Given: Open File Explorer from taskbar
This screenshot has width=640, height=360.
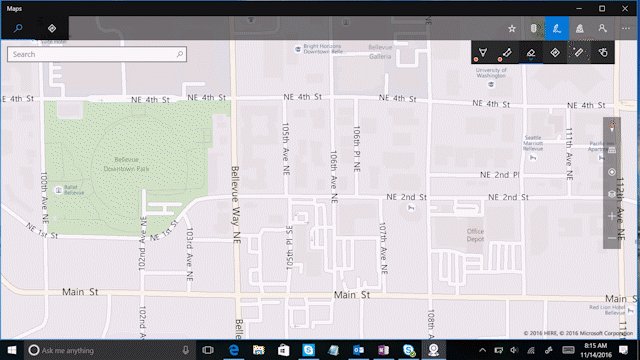Looking at the screenshot, I should click(258, 350).
